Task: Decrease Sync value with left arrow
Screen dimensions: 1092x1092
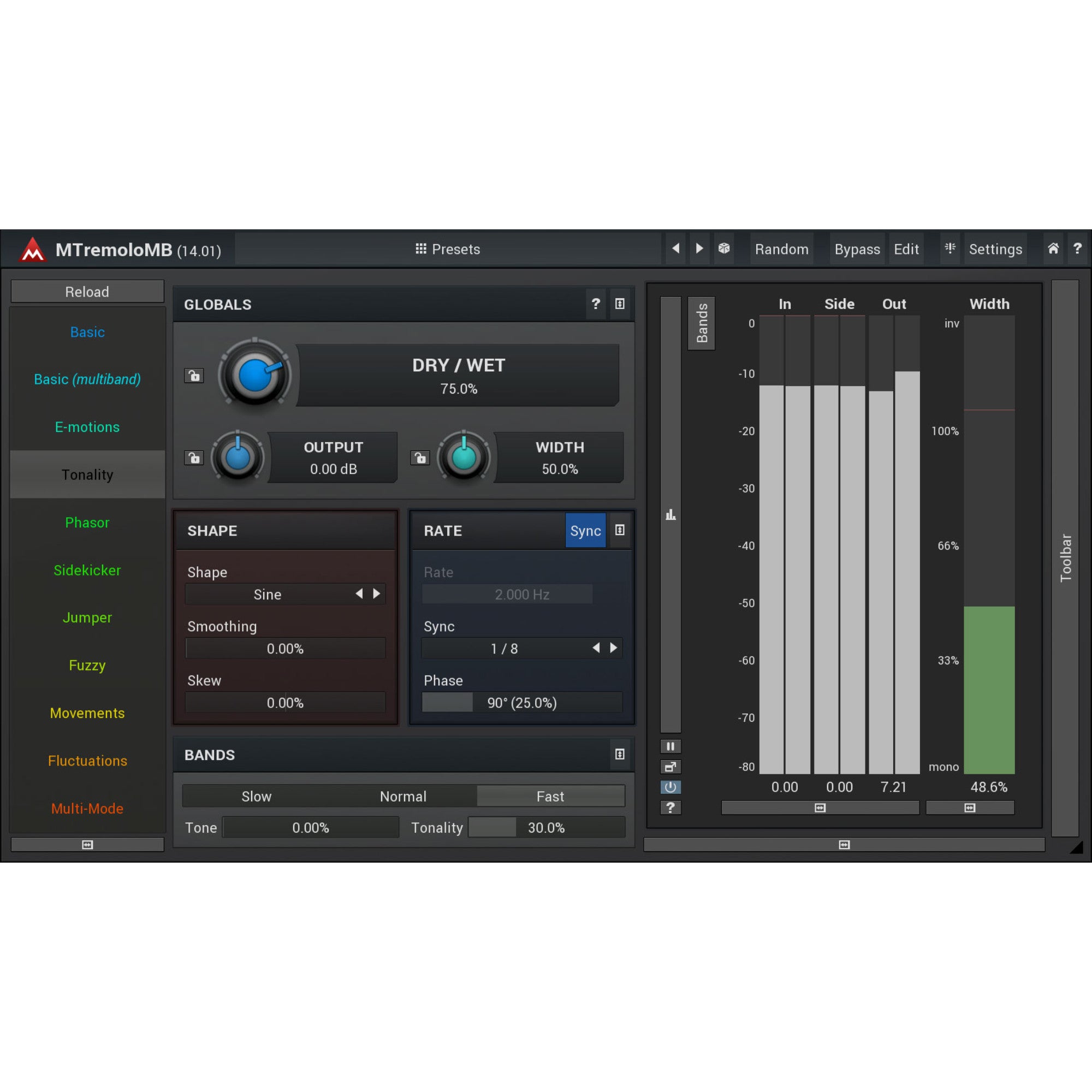Action: (596, 648)
